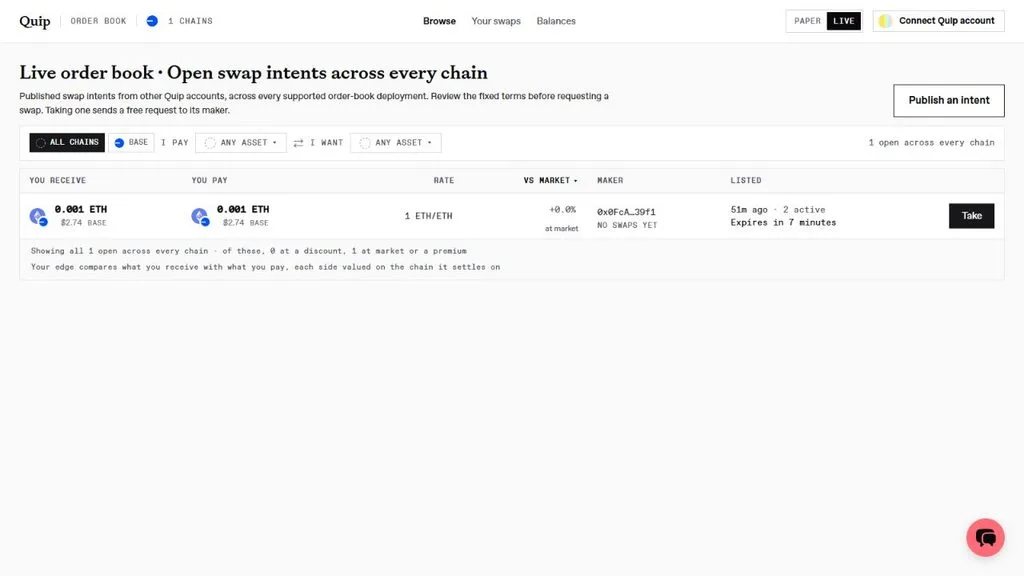Click the MAKER column header
This screenshot has width=1024, height=576.
610,180
